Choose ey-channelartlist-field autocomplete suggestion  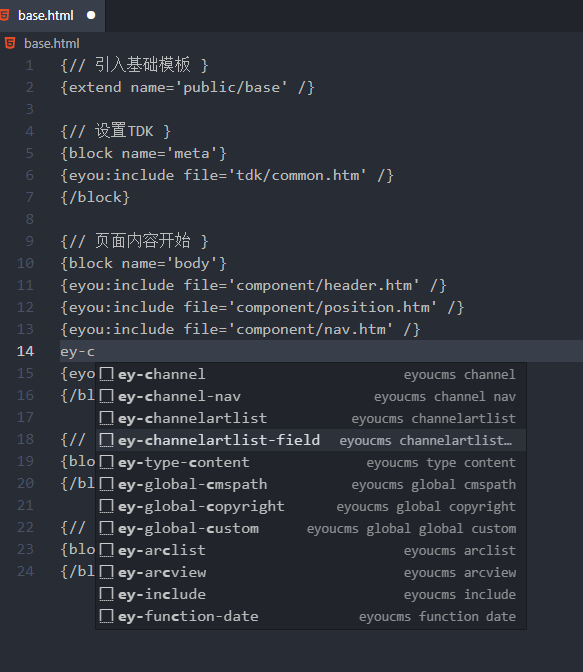[311, 440]
